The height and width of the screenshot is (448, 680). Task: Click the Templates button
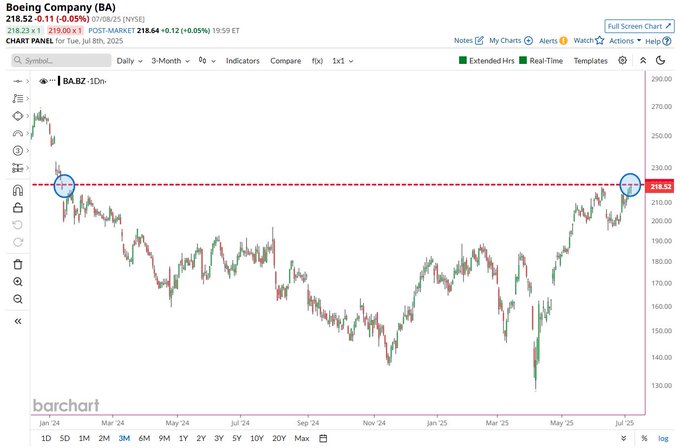pyautogui.click(x=590, y=61)
